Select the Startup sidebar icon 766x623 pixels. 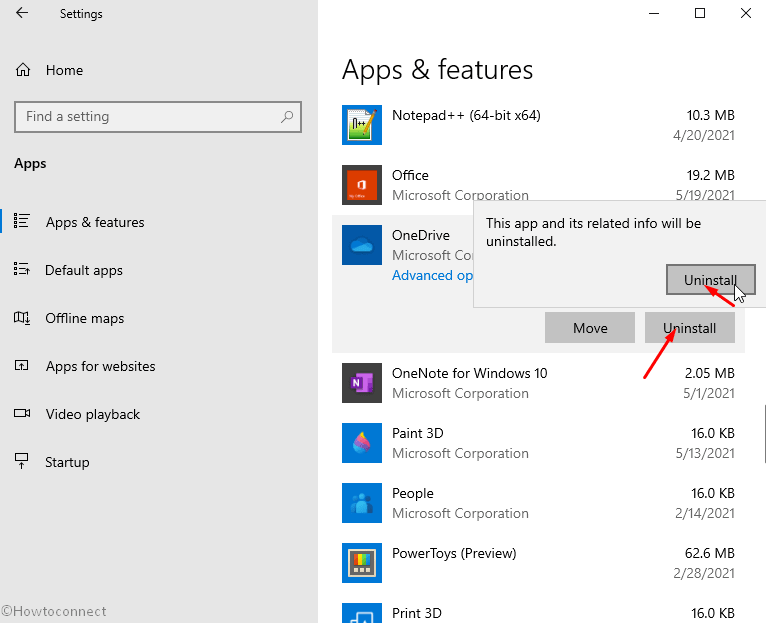[21, 461]
